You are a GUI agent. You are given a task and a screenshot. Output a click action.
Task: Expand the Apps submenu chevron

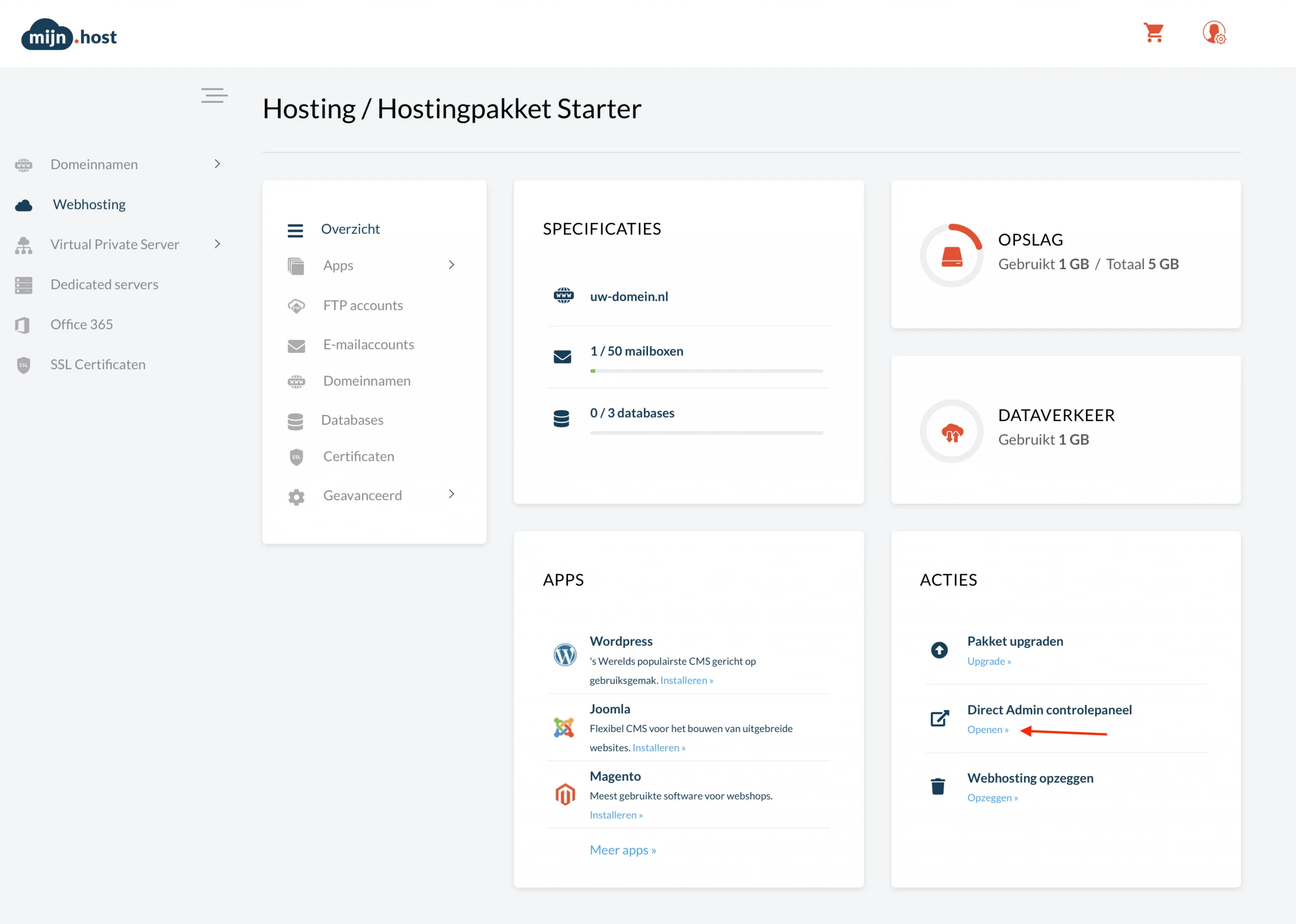(451, 265)
